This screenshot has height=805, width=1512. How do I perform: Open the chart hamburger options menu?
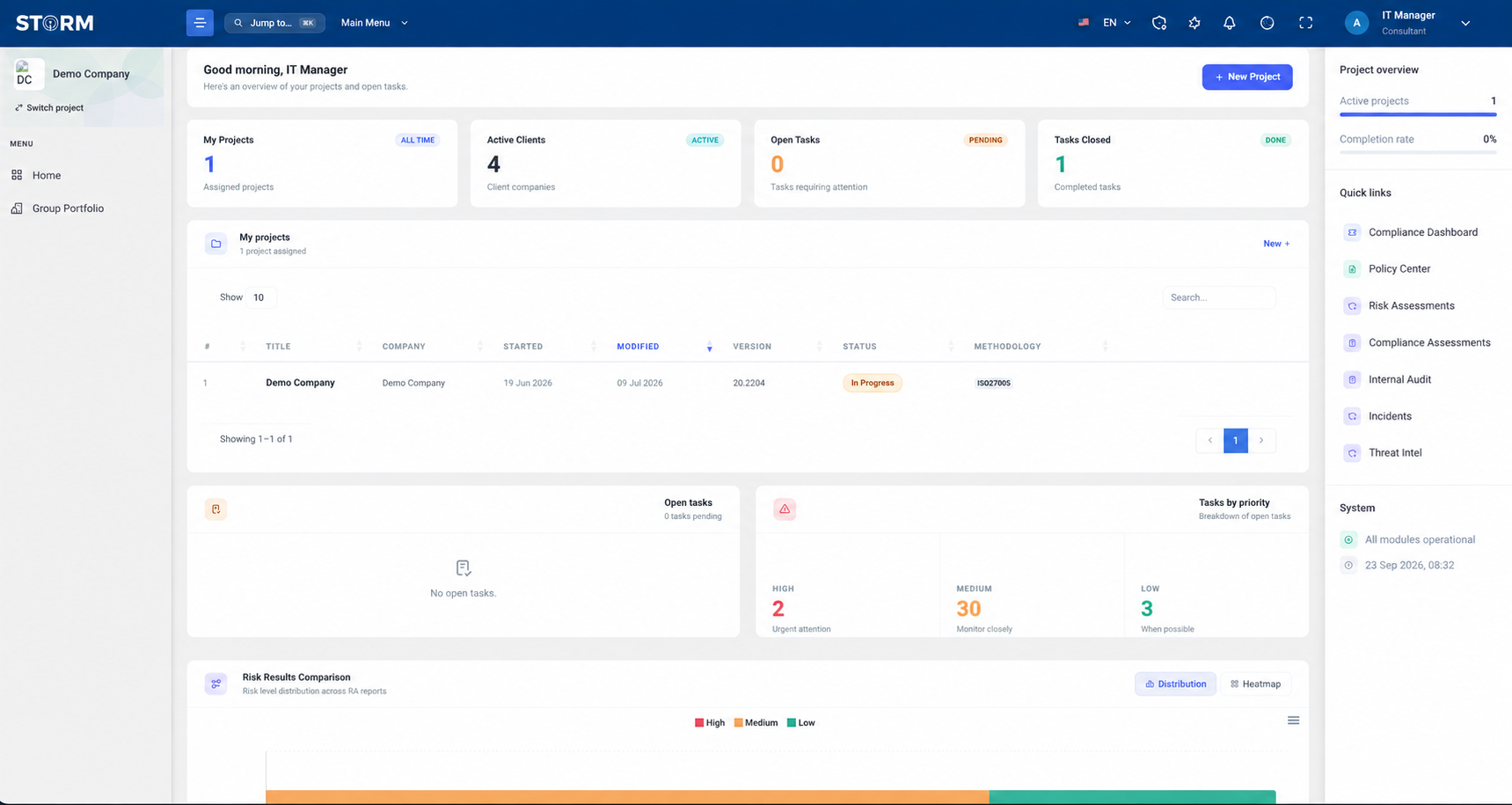coord(1293,721)
